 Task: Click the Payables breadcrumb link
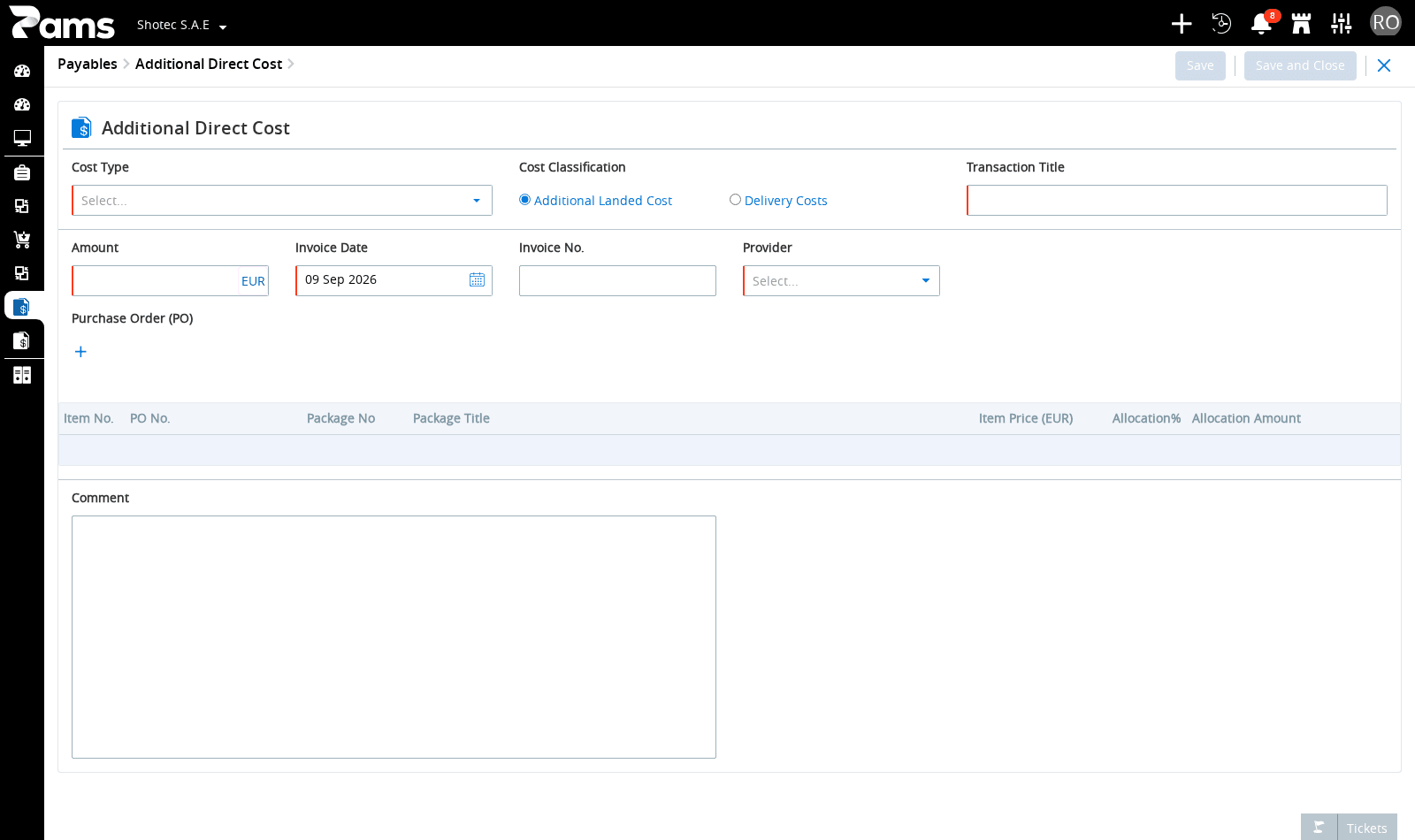tap(88, 64)
